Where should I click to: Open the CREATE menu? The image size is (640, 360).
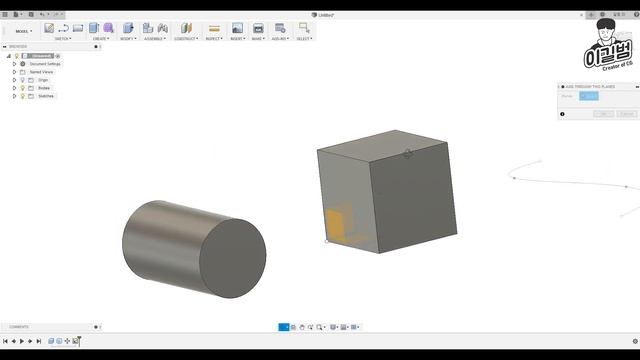101,38
